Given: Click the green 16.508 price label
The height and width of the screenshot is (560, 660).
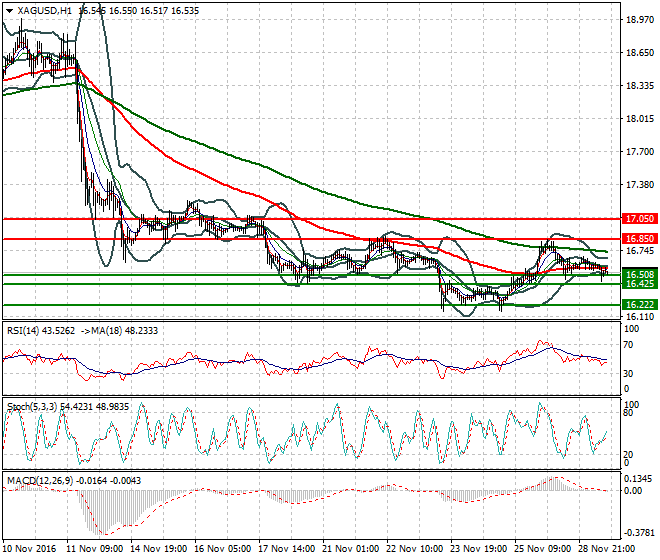Looking at the screenshot, I should [640, 275].
